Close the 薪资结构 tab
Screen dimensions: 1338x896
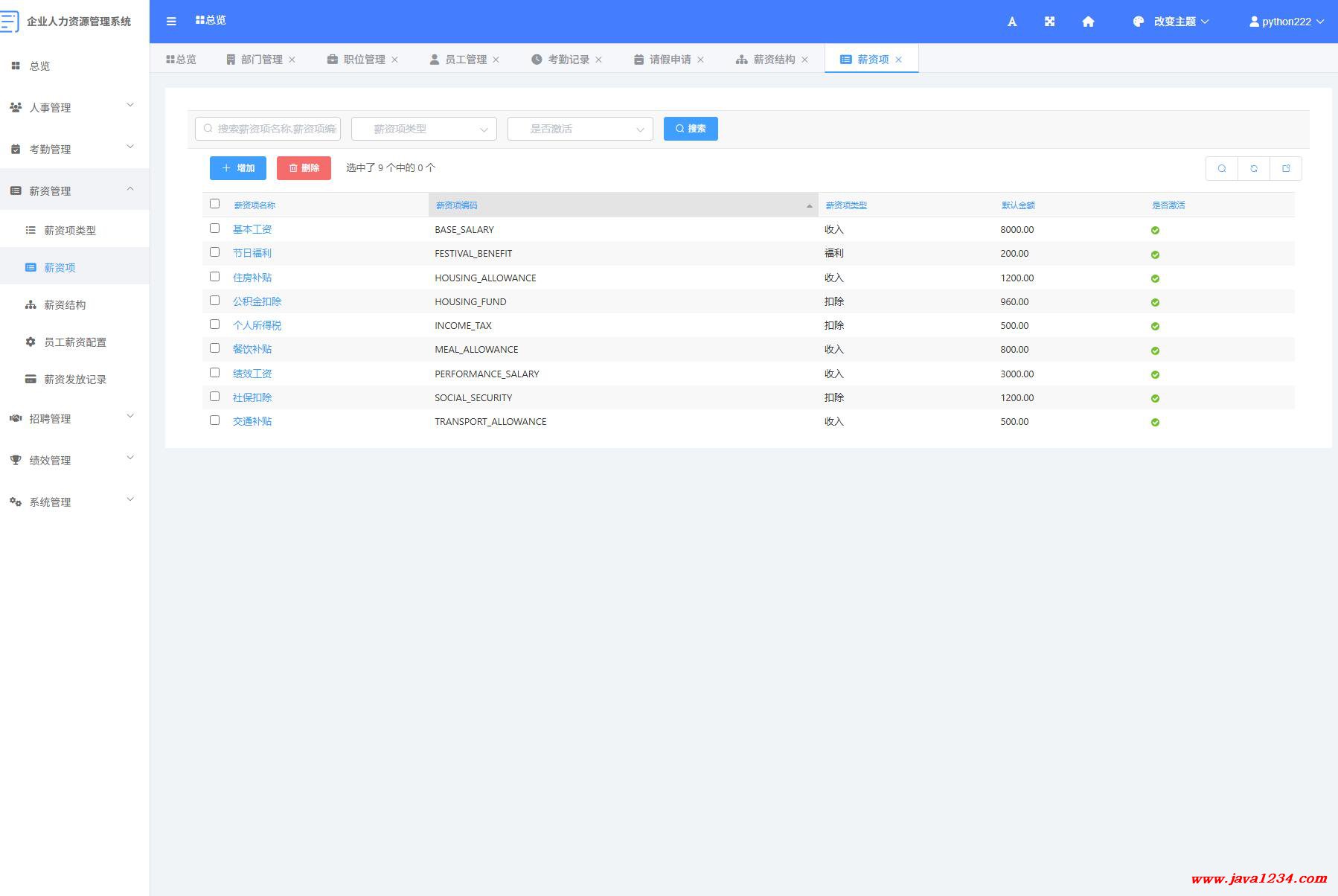pyautogui.click(x=804, y=60)
